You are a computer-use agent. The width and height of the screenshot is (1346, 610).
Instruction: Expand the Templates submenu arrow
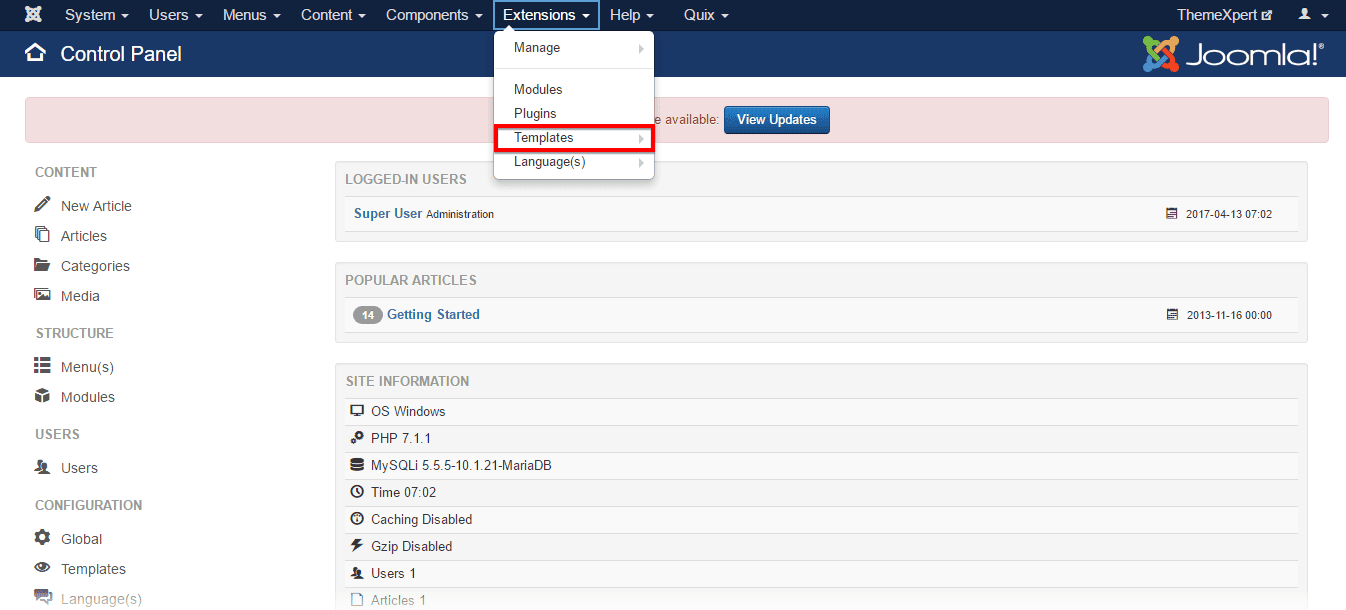tap(641, 137)
